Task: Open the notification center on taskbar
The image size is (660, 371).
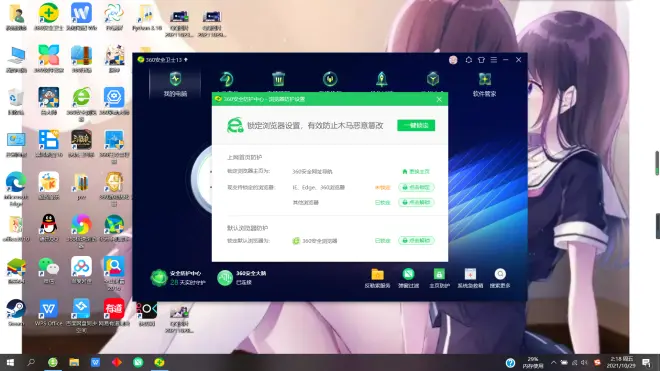Action: pos(647,363)
